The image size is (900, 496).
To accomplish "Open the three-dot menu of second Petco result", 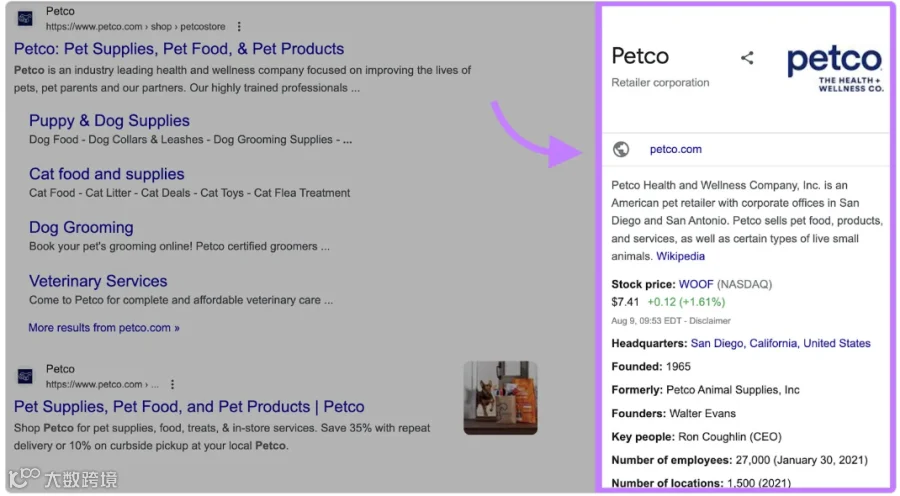I will (x=172, y=384).
